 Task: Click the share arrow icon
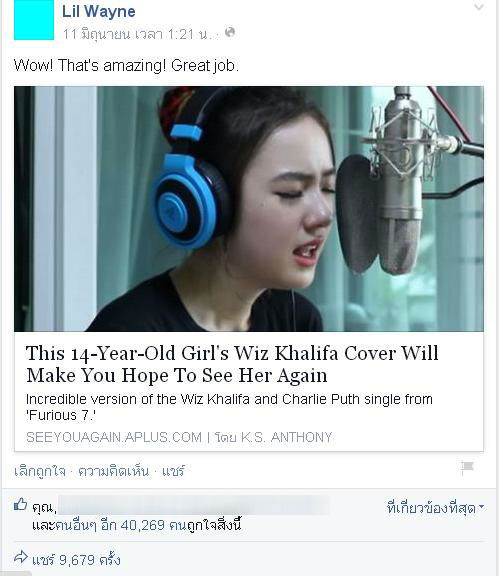coord(21,557)
